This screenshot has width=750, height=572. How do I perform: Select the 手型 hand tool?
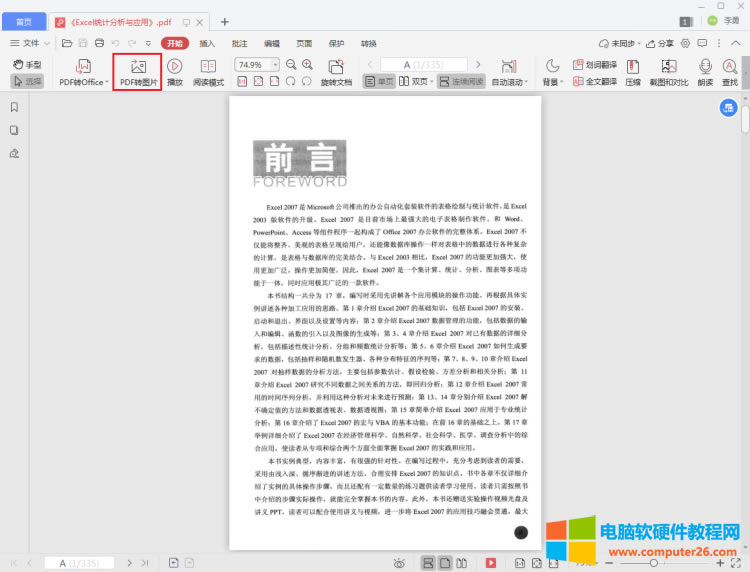tap(27, 65)
